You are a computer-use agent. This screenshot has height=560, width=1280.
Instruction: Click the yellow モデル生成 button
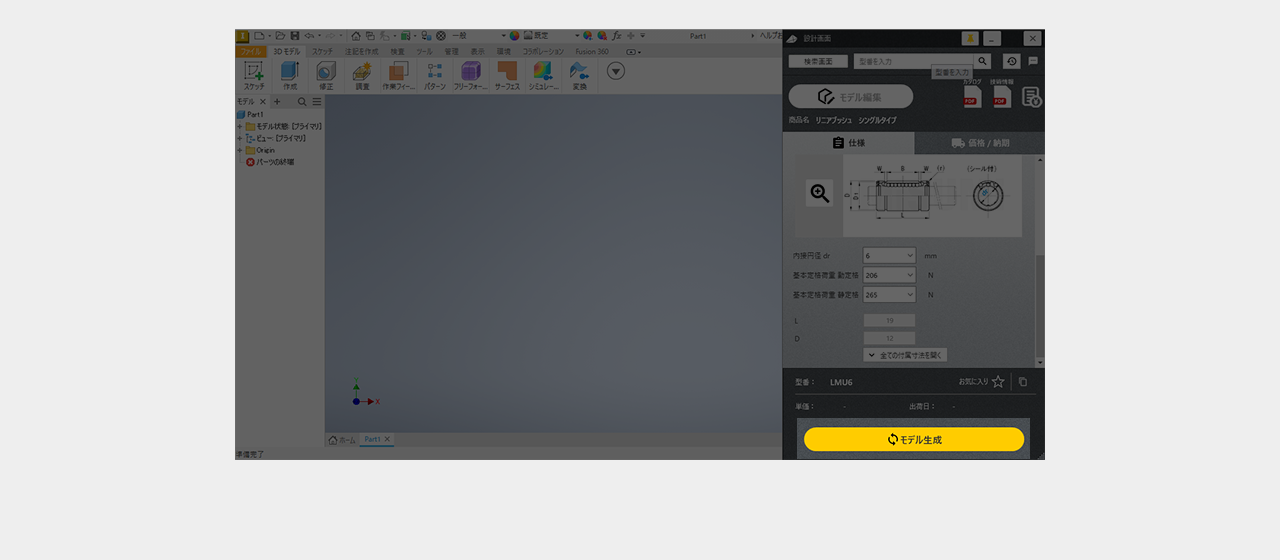[914, 439]
